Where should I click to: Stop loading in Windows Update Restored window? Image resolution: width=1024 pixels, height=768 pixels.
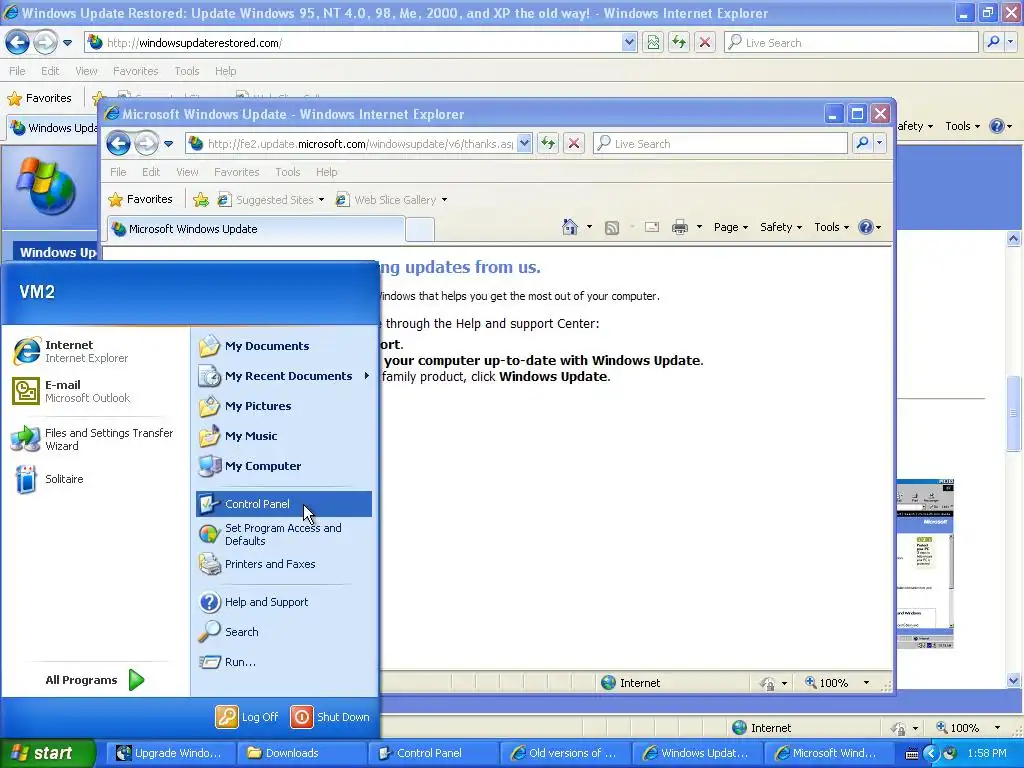click(705, 42)
